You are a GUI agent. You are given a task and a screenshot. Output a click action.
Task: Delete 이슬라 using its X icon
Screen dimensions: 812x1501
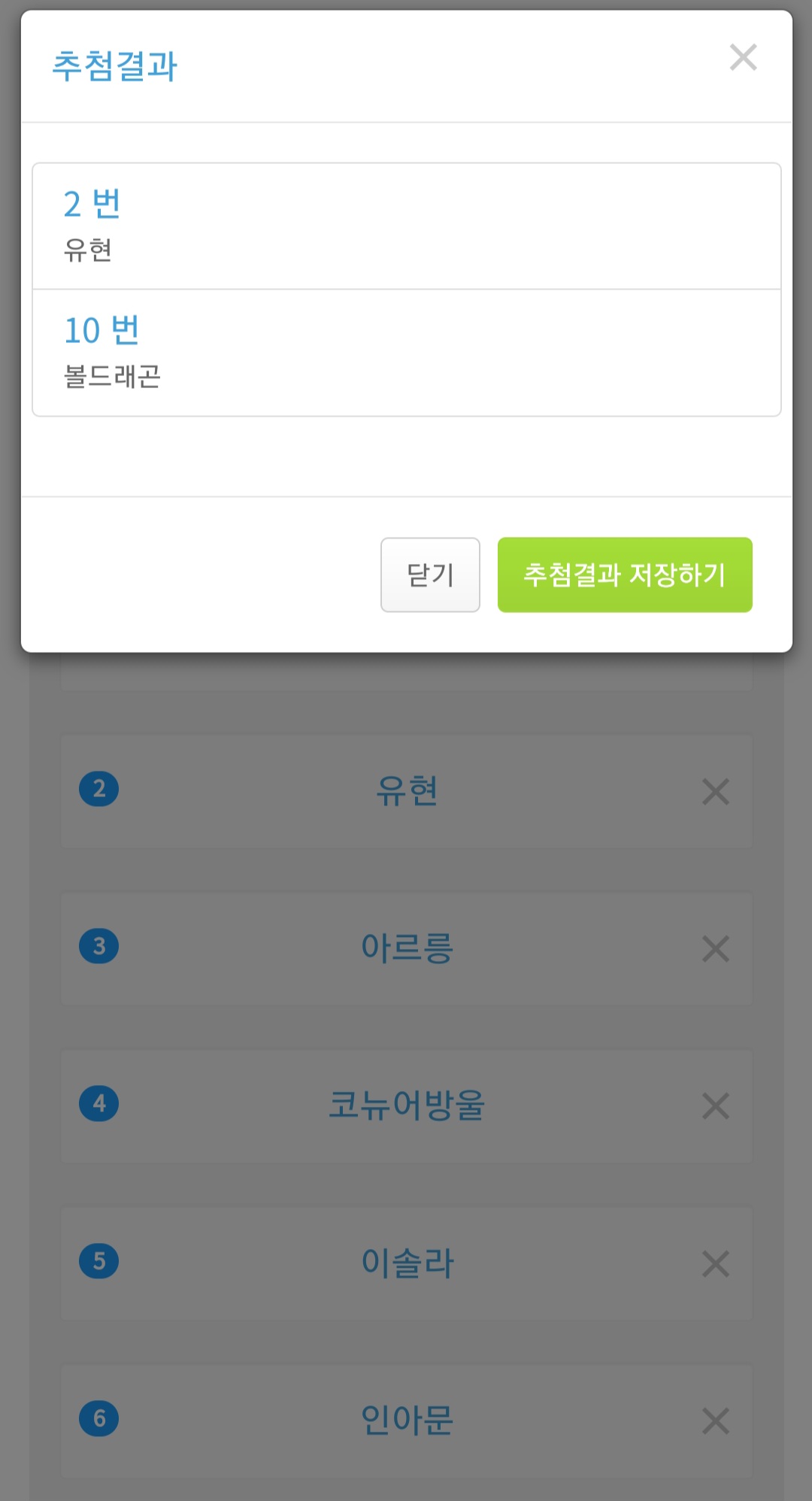point(715,1263)
